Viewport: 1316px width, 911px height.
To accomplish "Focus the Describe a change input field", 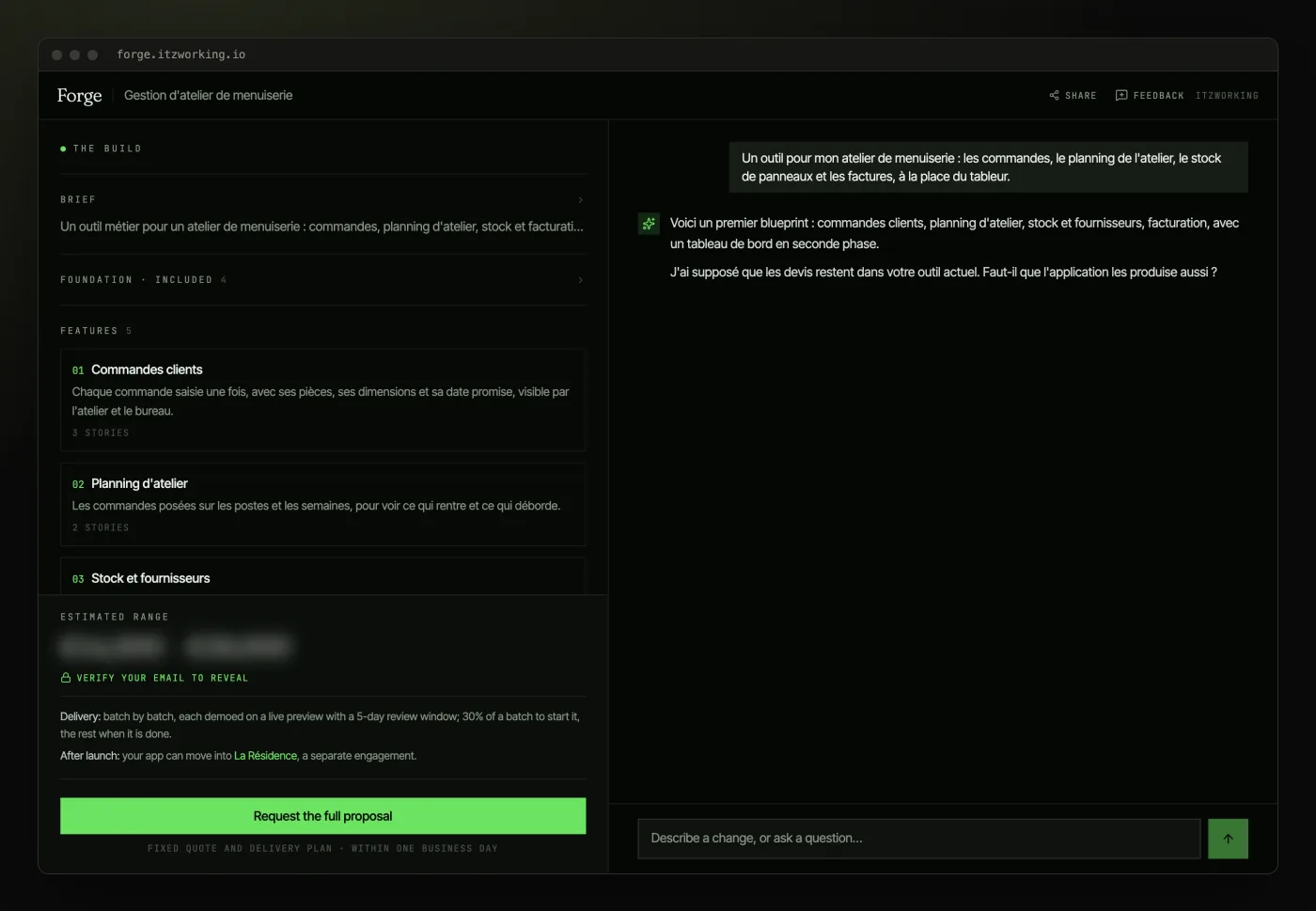I will (918, 839).
